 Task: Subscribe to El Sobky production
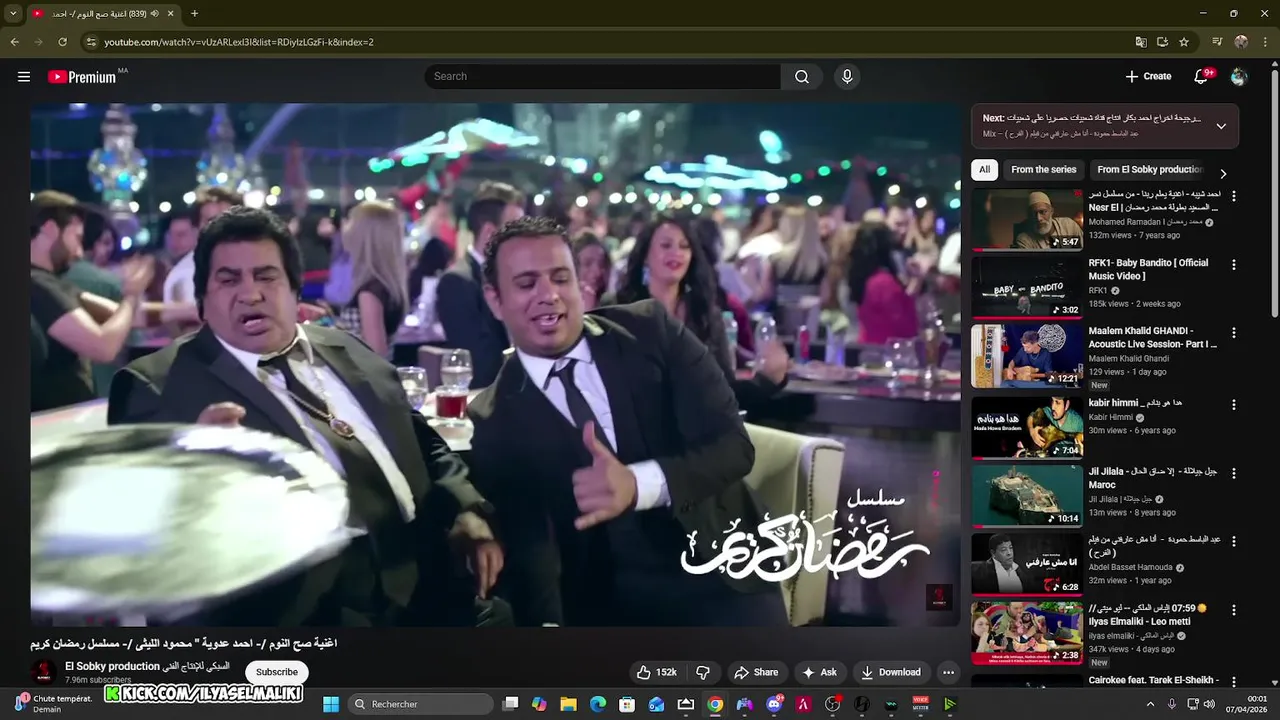coord(277,672)
